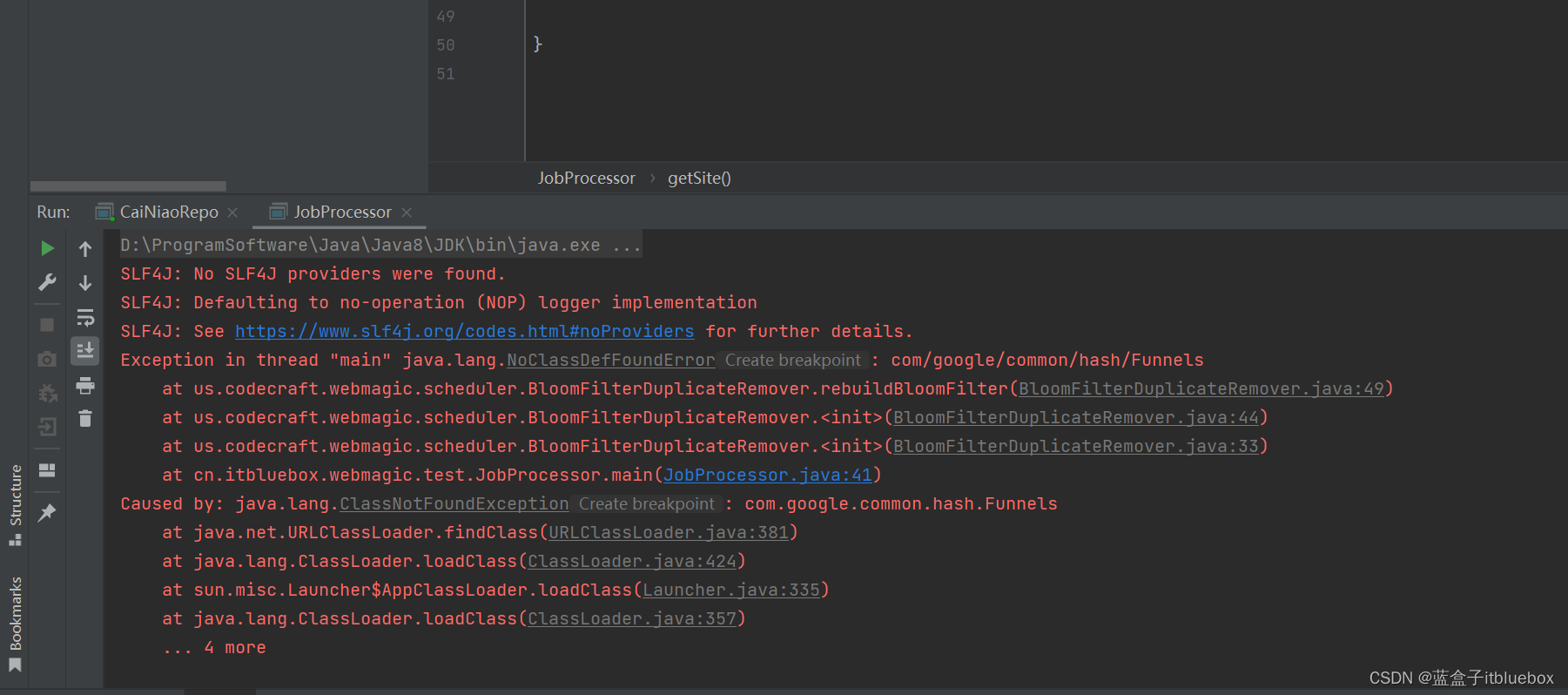Create breakpoint for ClassNotFoundException

point(646,504)
